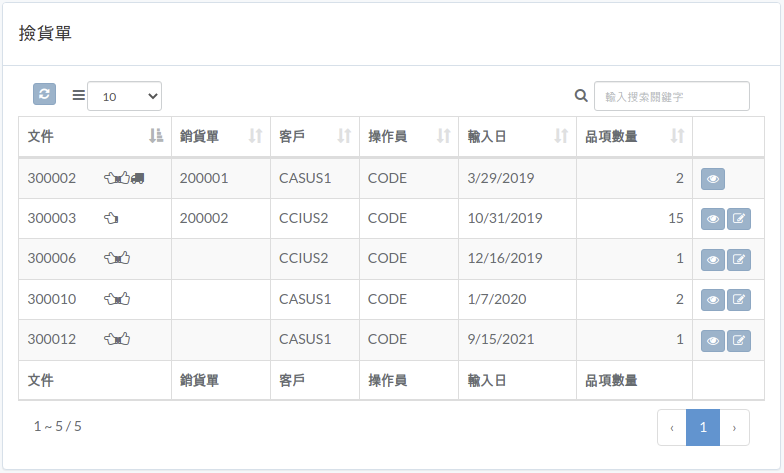Image resolution: width=784 pixels, height=473 pixels.
Task: Open the hamburger list menu icon
Action: pos(78,95)
